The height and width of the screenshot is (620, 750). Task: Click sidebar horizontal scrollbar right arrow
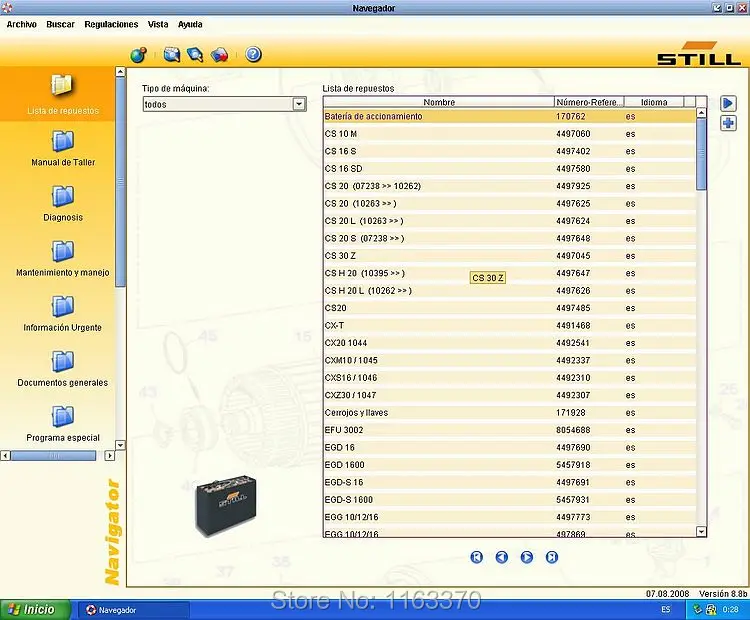coord(110,455)
